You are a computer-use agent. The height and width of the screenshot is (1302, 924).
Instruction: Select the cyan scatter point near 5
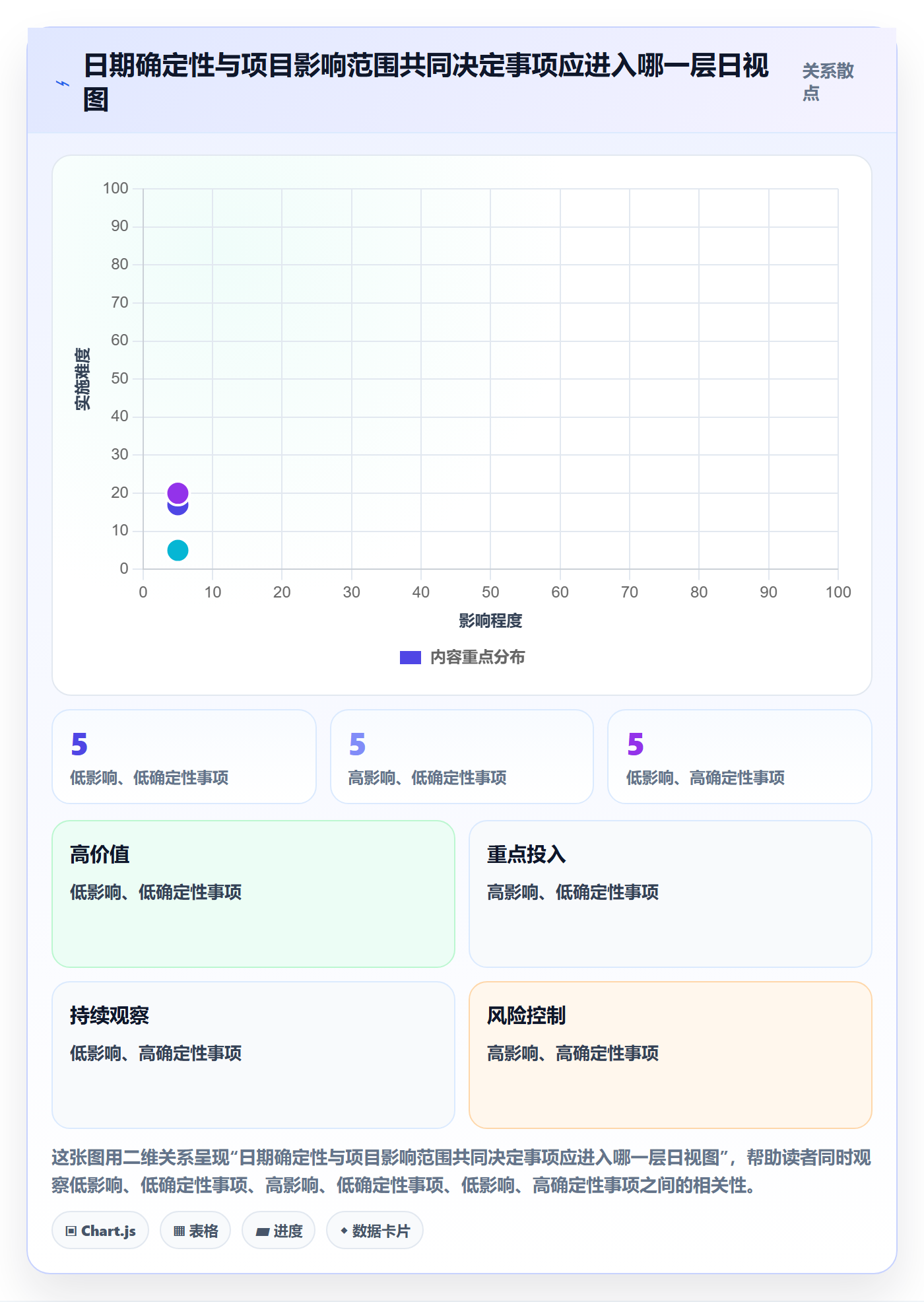(x=178, y=550)
